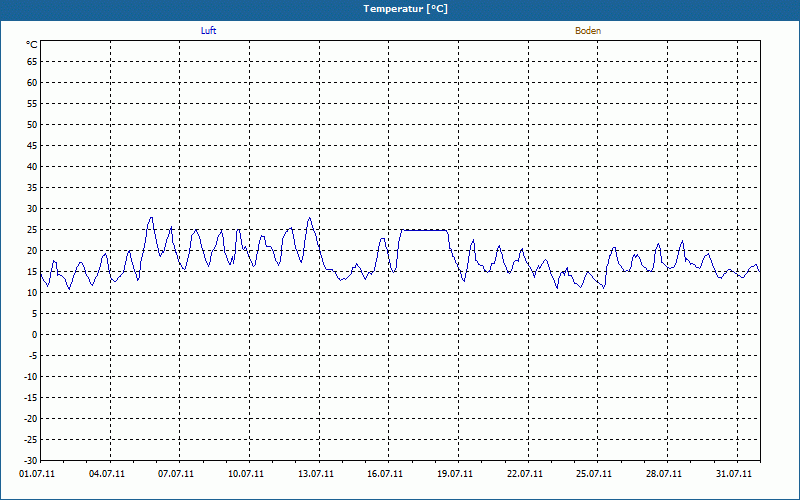This screenshot has height=500, width=800.
Task: Click the flat 25°C plateau of the curve
Action: coord(424,230)
